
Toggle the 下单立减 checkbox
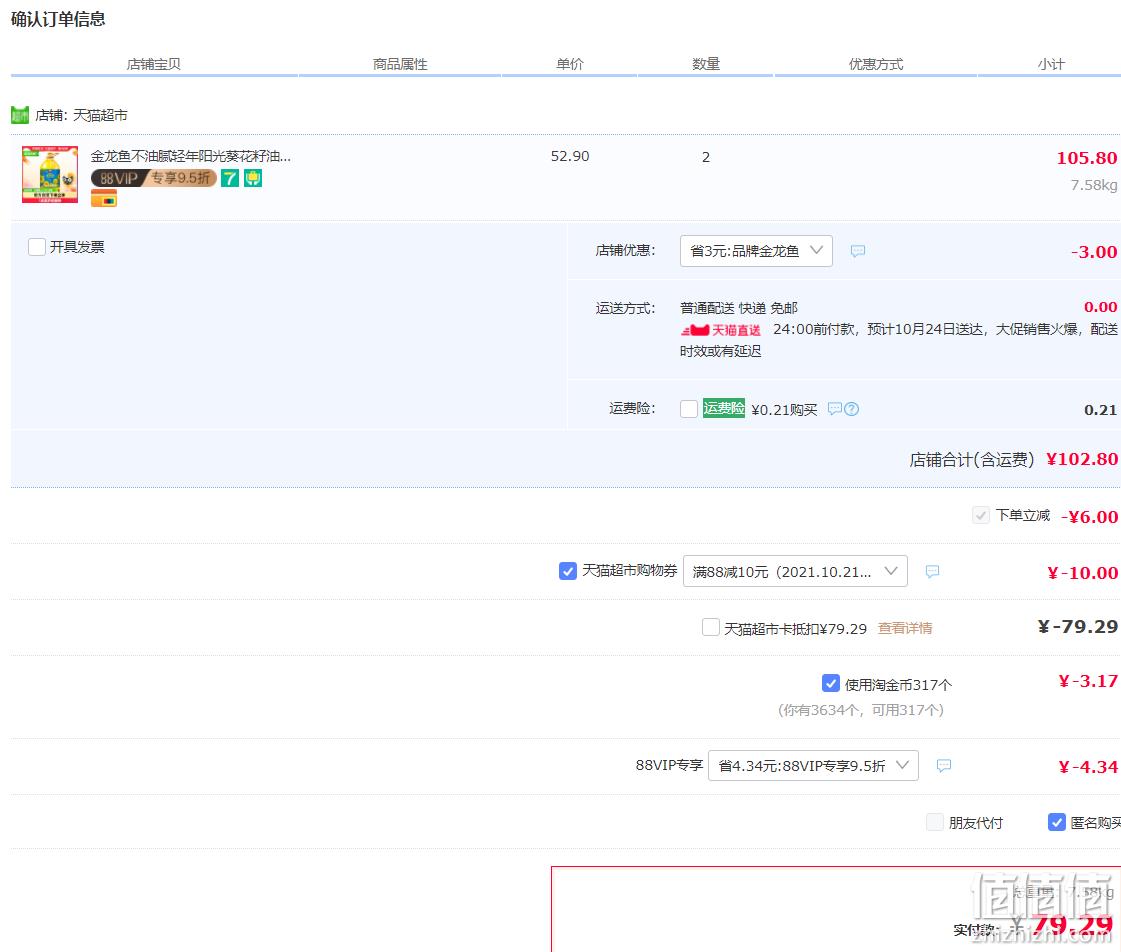tap(981, 515)
